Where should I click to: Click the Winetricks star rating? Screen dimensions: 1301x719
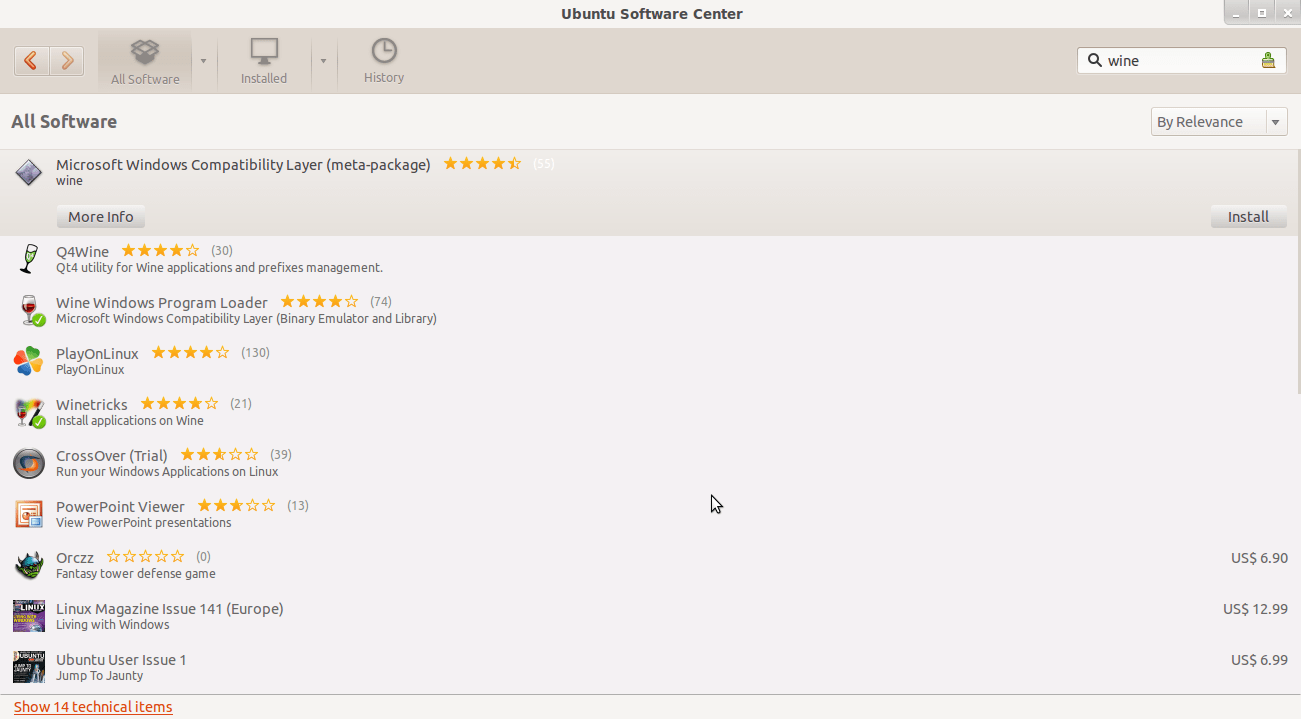click(x=179, y=404)
